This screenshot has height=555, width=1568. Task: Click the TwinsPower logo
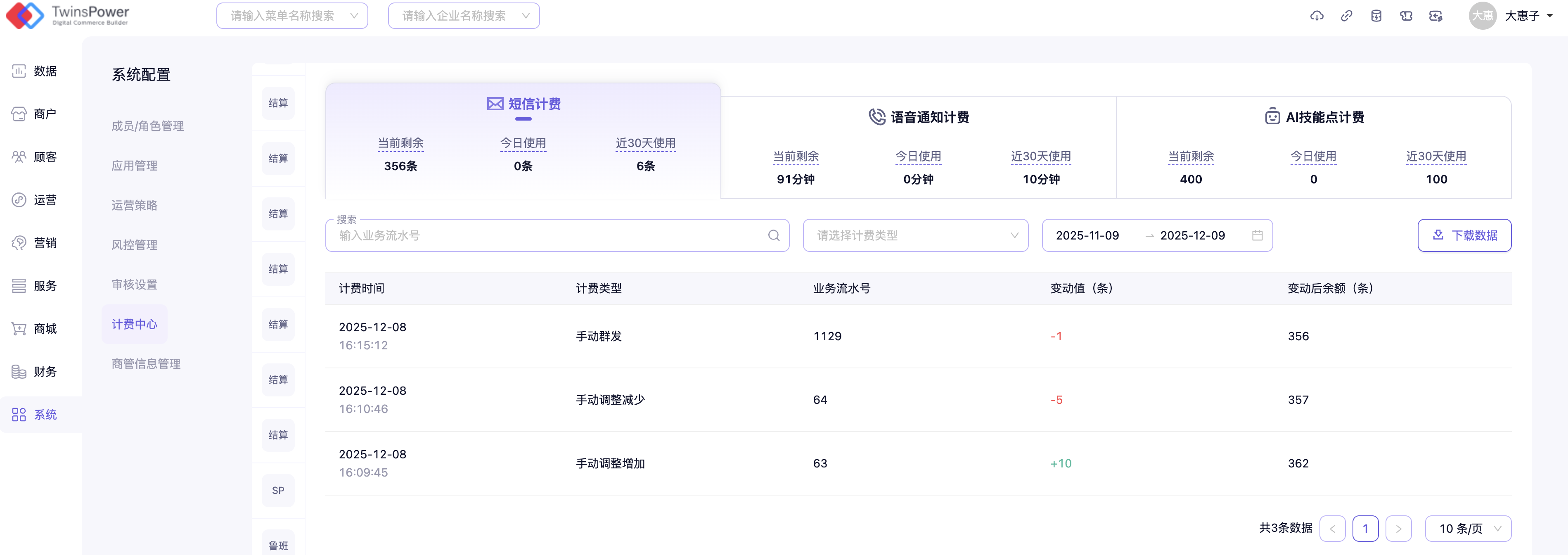(x=67, y=16)
